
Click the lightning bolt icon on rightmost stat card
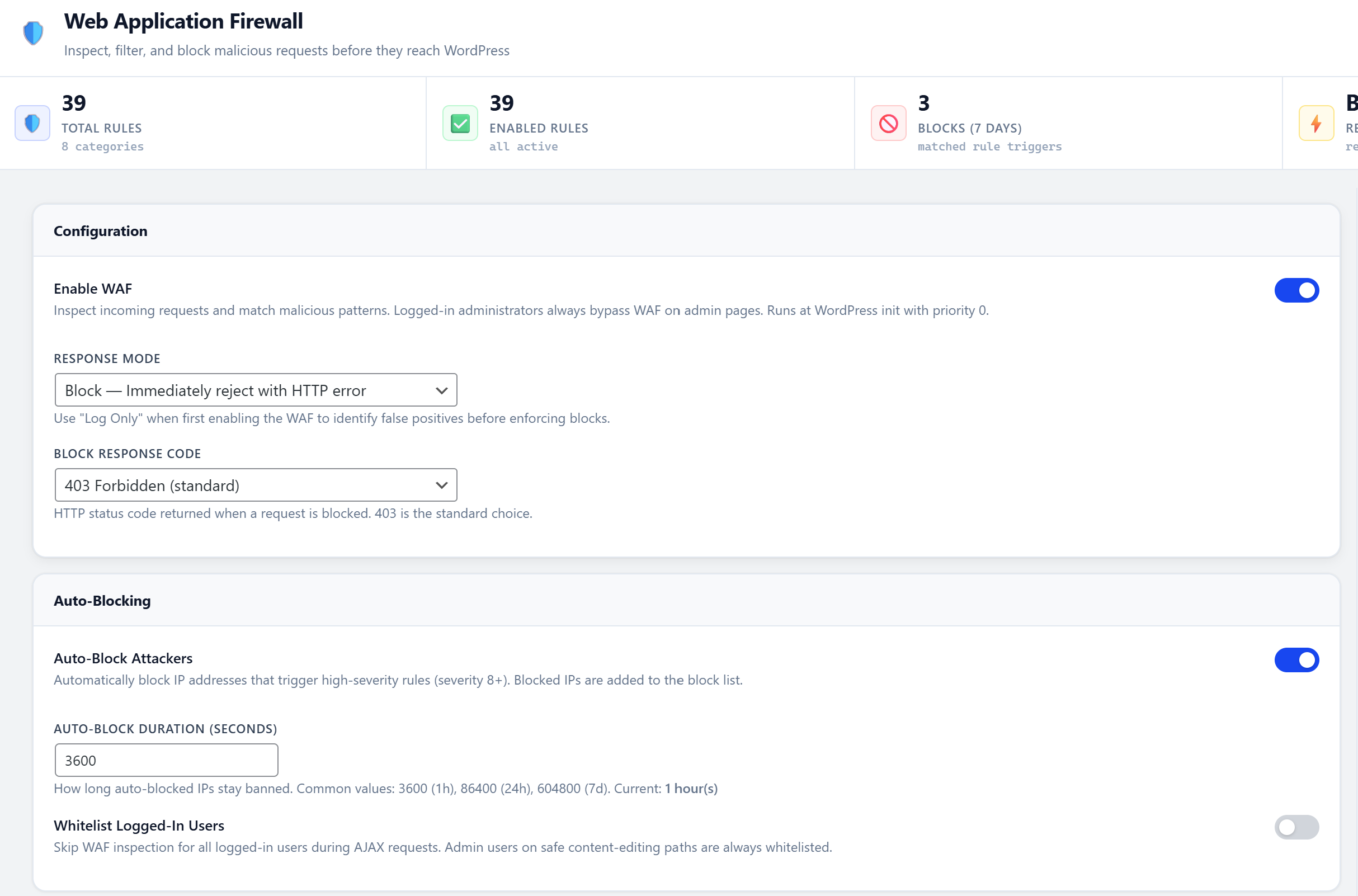(1315, 122)
